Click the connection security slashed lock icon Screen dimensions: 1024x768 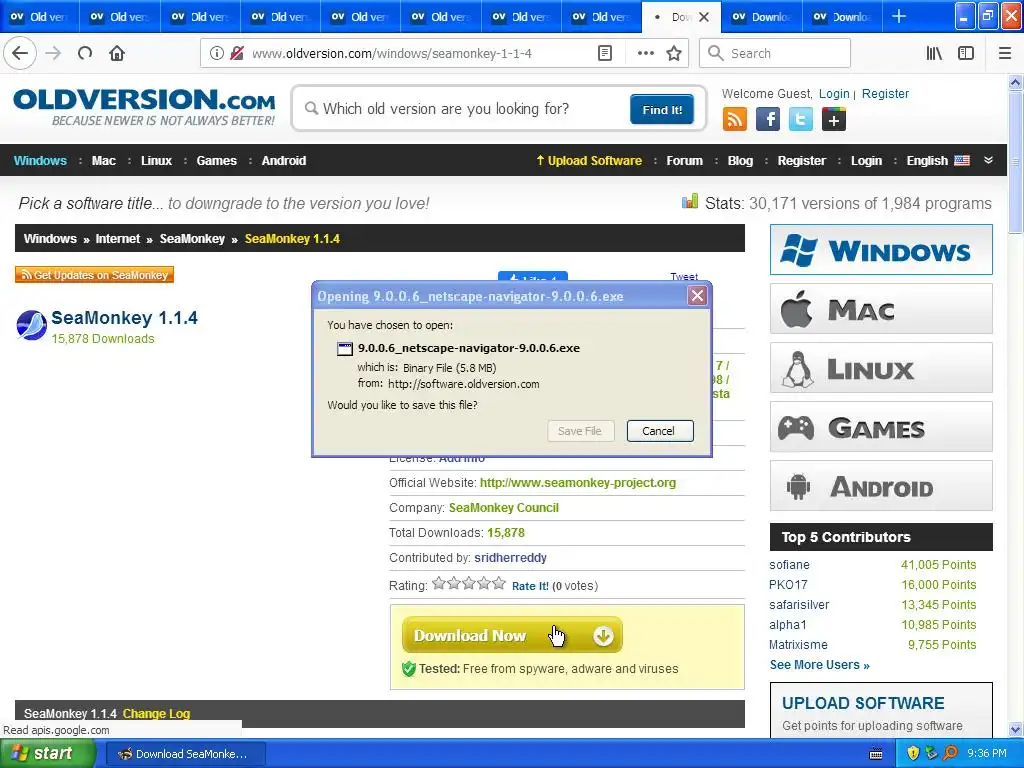coord(238,54)
